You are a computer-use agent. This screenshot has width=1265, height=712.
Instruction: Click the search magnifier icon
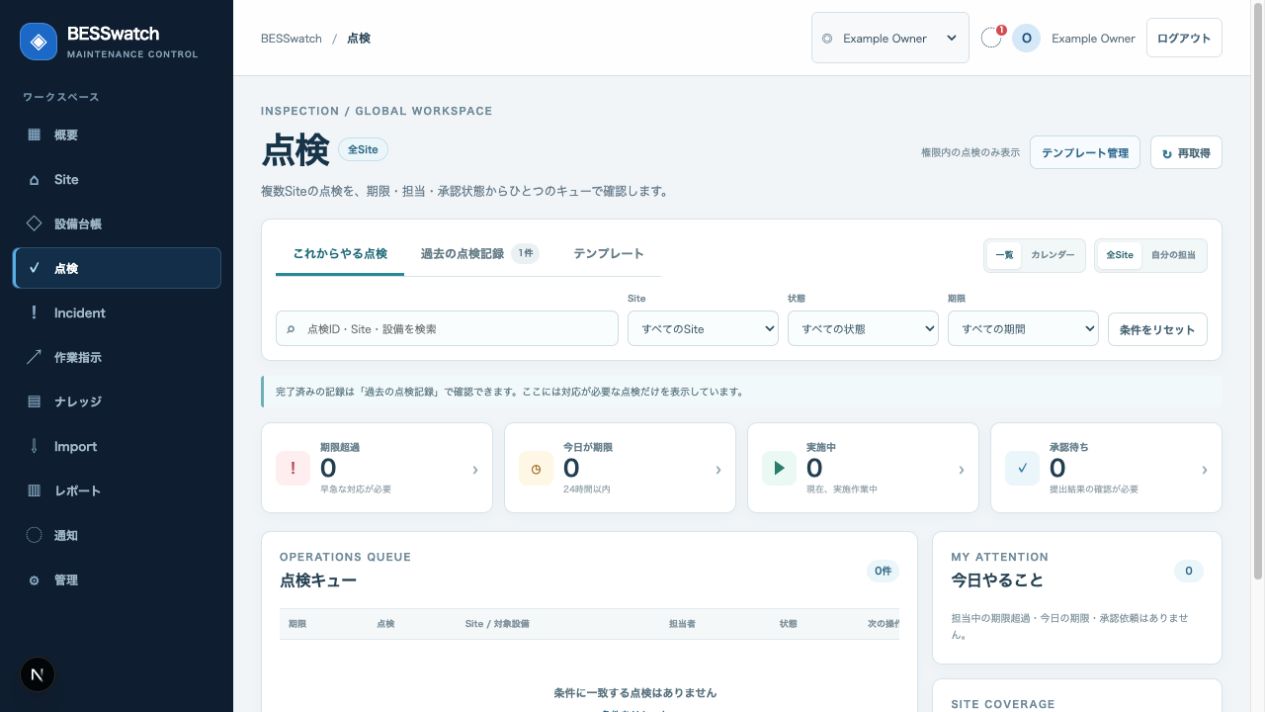point(291,328)
